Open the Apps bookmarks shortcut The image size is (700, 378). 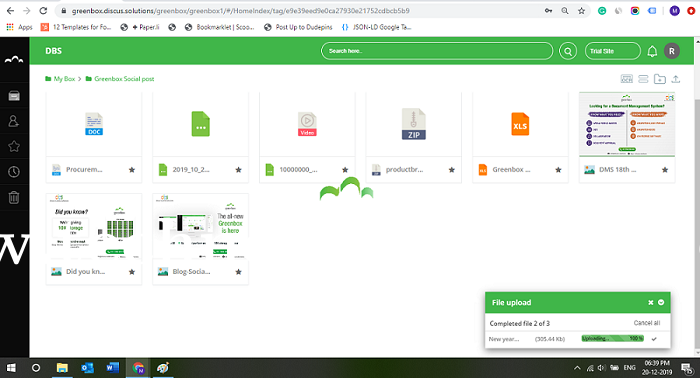click(19, 27)
